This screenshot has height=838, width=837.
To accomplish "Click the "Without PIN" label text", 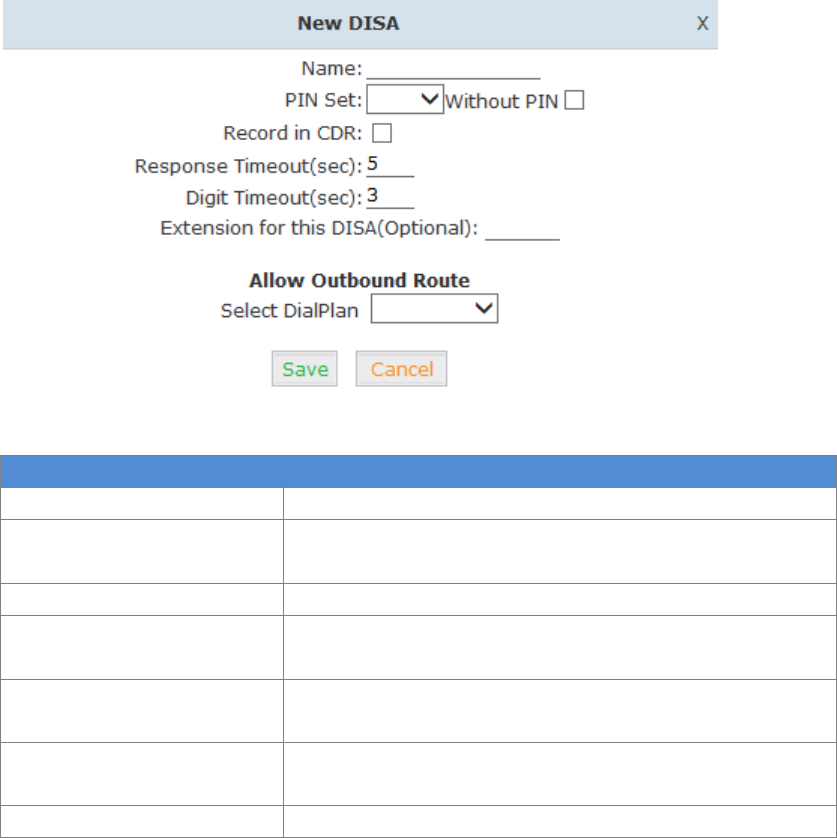I will pyautogui.click(x=501, y=101).
